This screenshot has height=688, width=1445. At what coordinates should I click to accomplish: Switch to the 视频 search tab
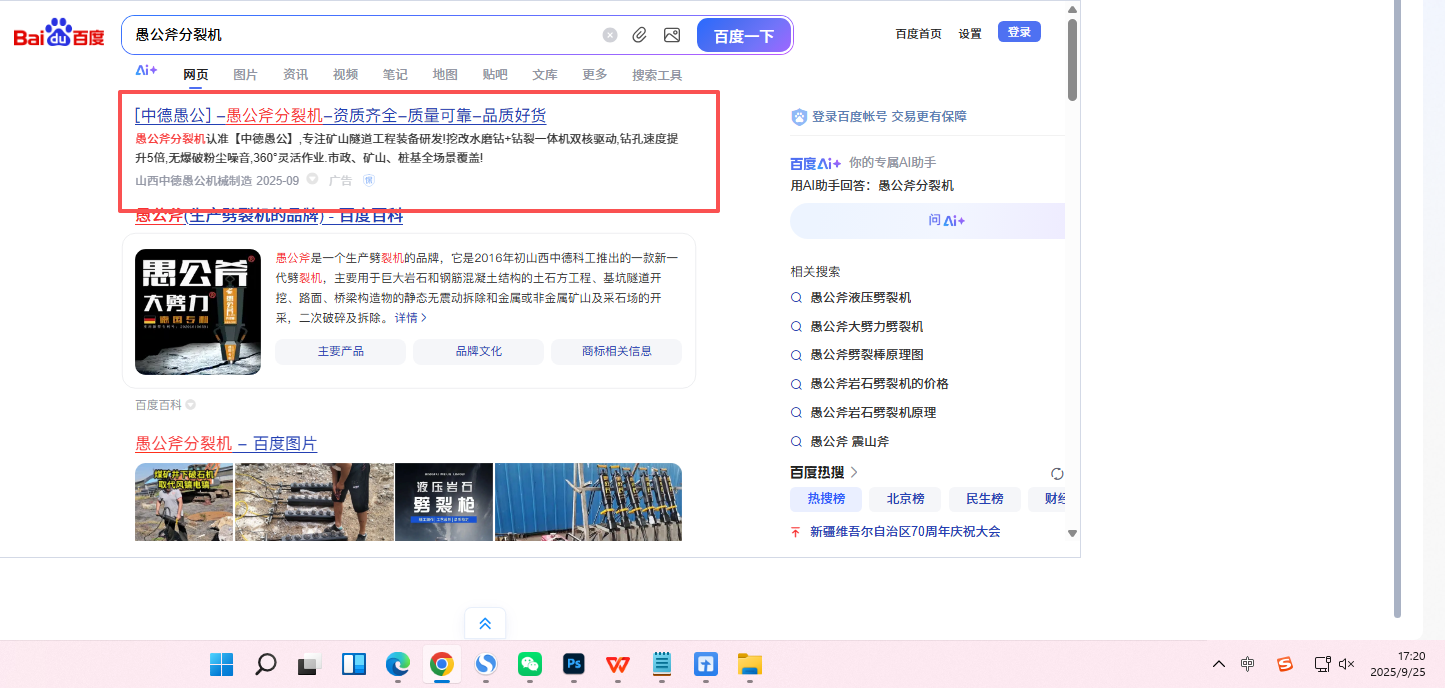tap(345, 75)
